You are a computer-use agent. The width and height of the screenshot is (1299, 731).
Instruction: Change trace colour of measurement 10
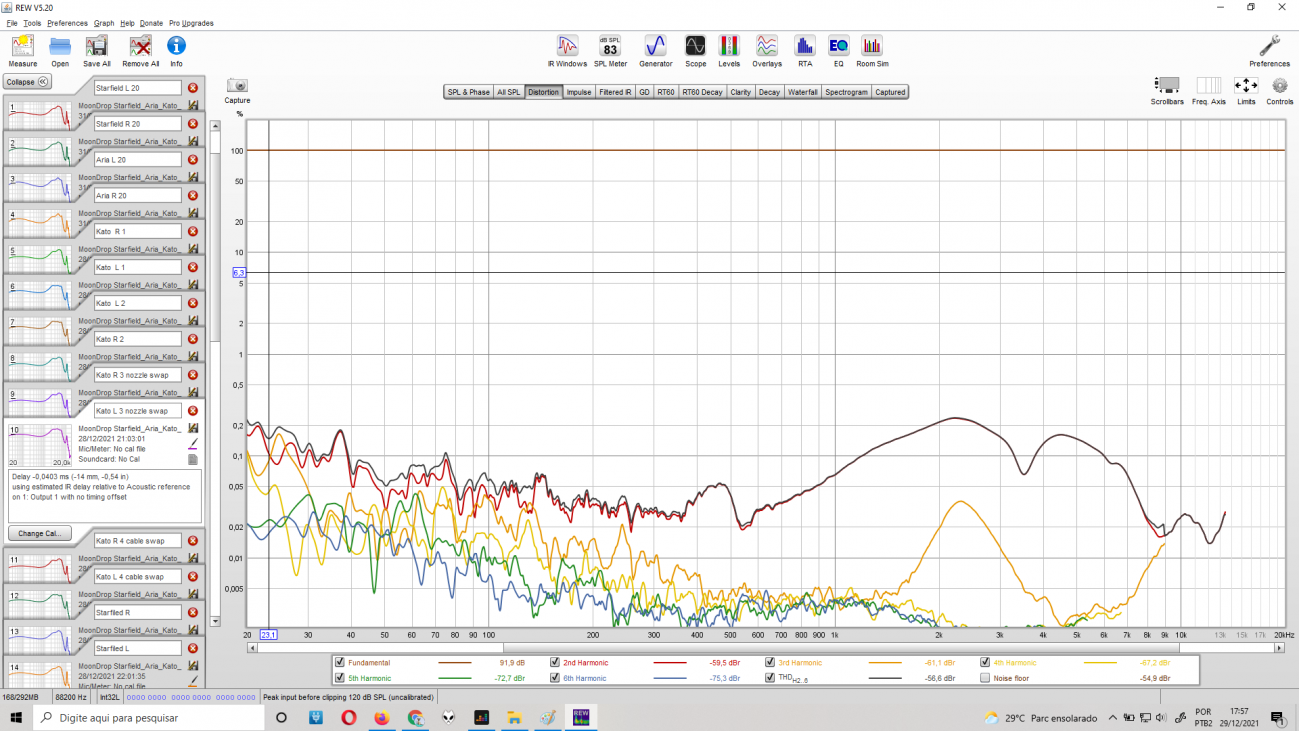pos(193,443)
